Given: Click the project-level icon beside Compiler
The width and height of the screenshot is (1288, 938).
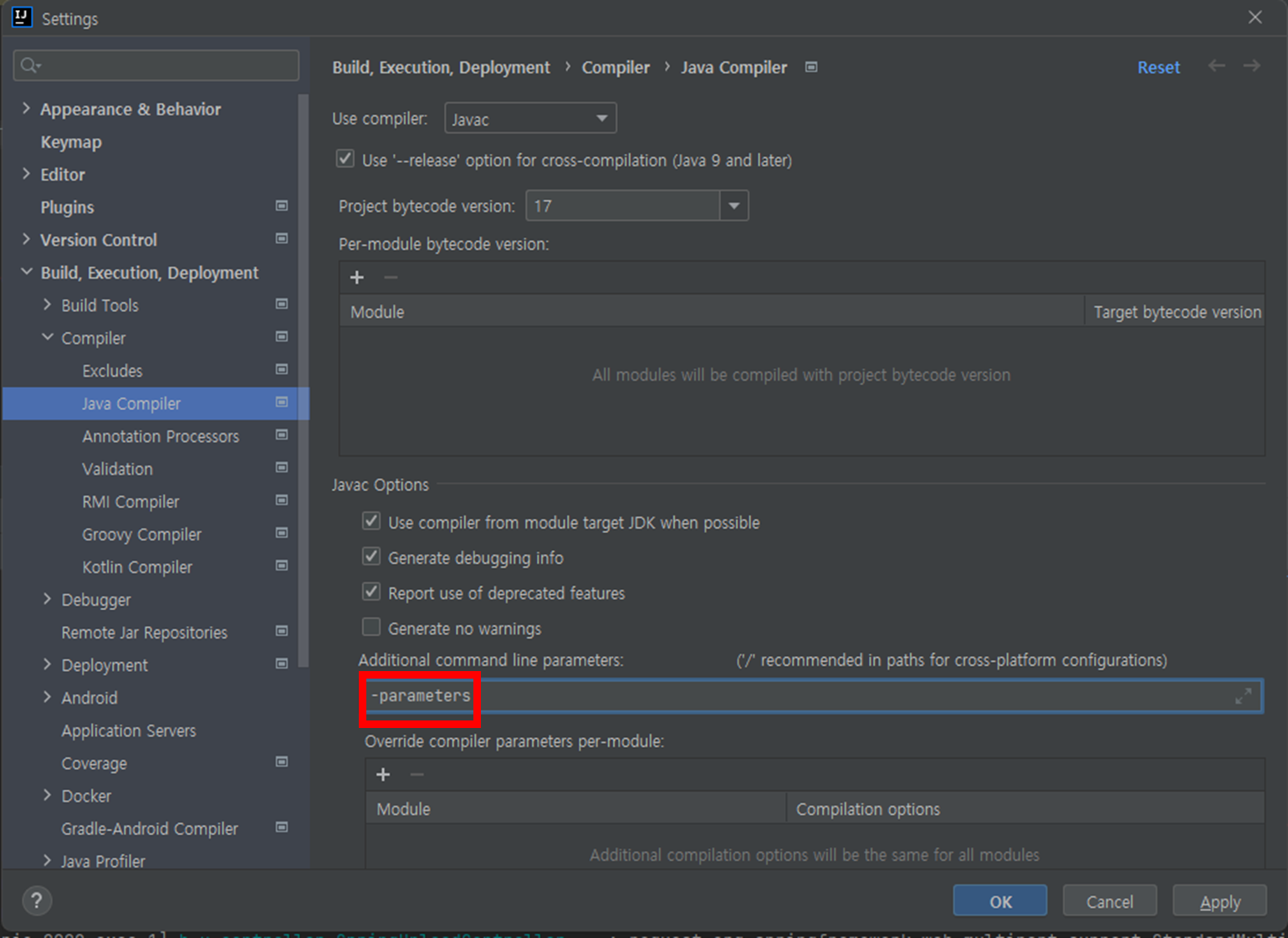Looking at the screenshot, I should (x=282, y=336).
